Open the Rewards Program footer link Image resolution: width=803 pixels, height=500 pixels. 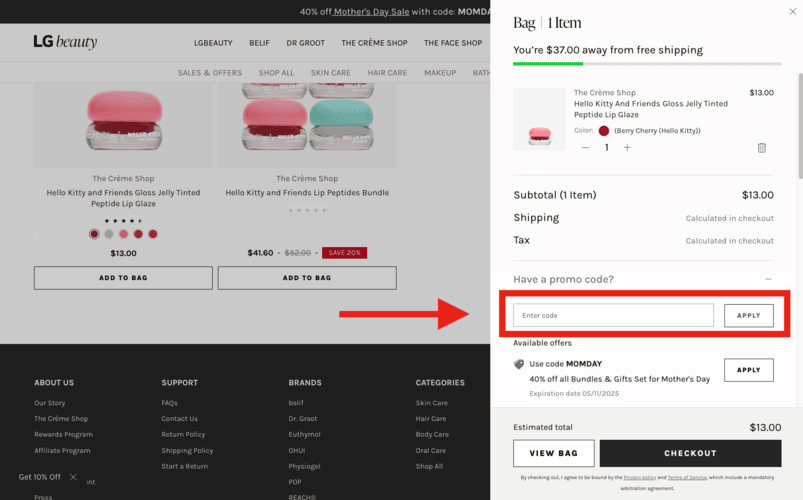[64, 434]
